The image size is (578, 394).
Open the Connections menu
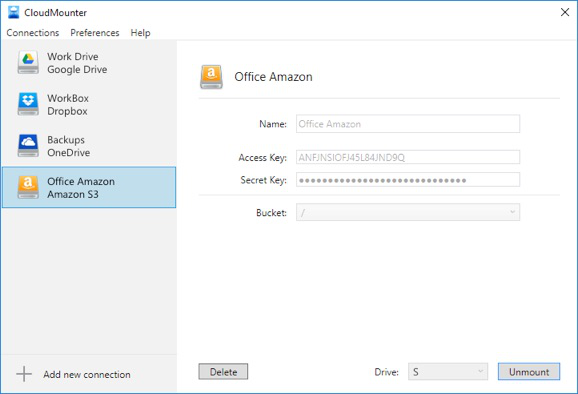(33, 33)
